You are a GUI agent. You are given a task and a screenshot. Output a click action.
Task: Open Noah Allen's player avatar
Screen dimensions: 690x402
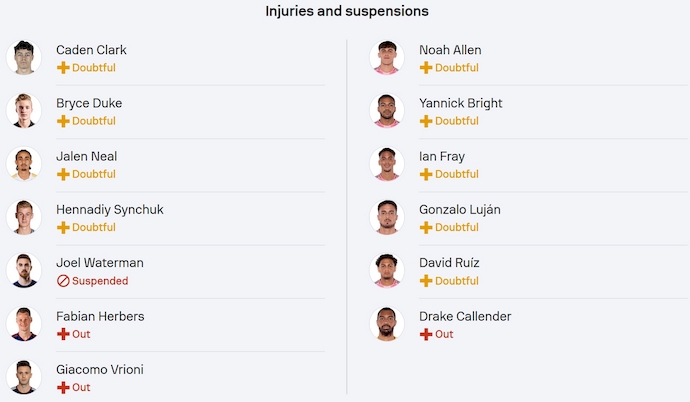pos(387,58)
